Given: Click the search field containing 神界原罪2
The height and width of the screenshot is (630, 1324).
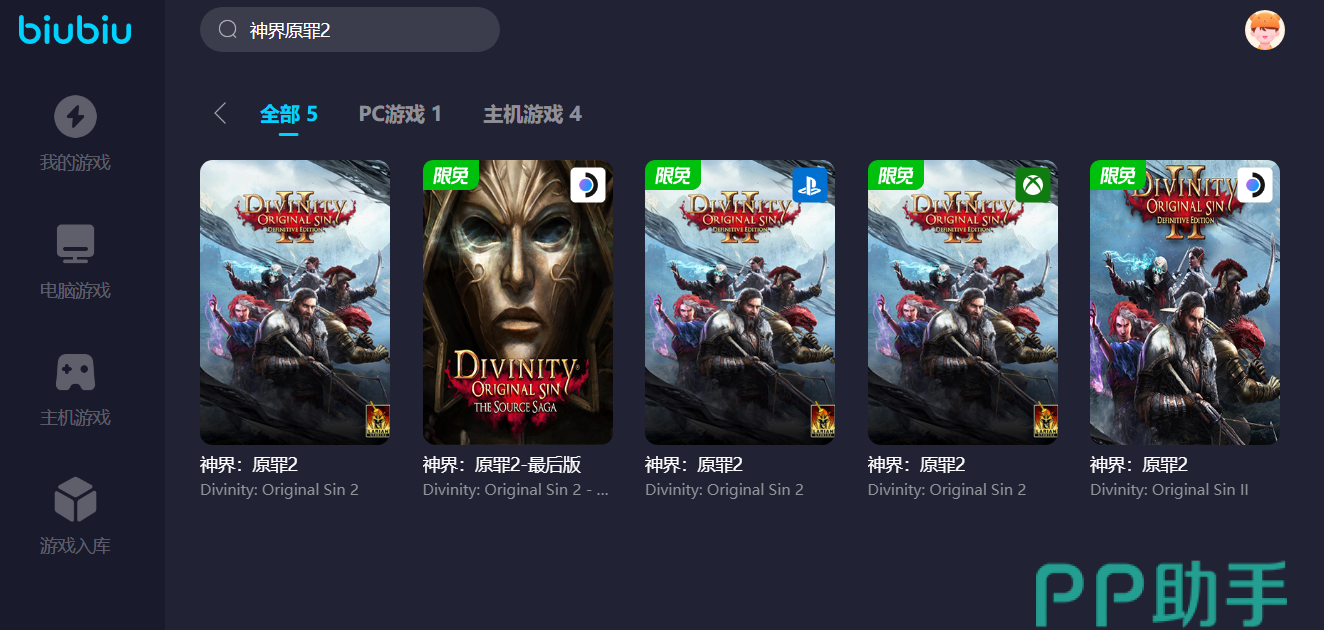Looking at the screenshot, I should pos(350,30).
